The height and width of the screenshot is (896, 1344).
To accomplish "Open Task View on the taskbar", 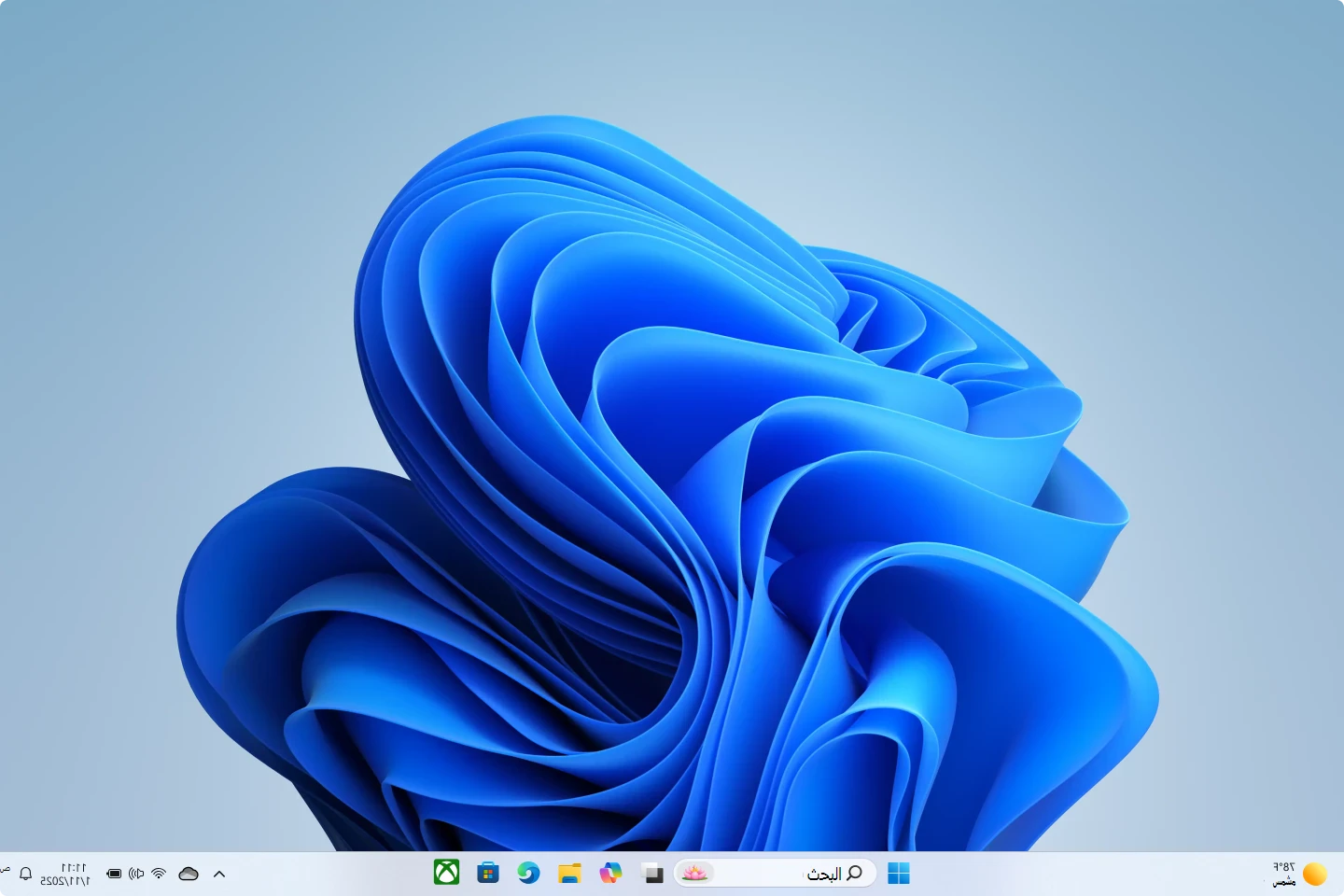I will point(652,874).
